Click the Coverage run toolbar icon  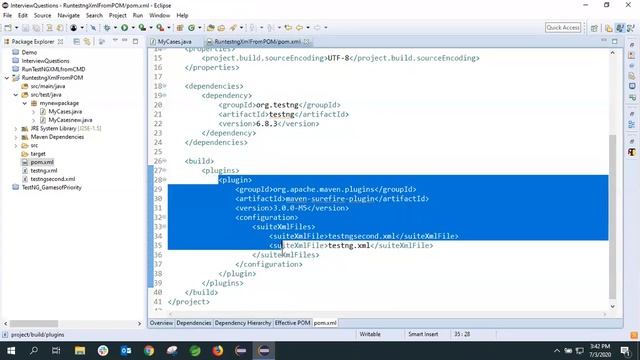point(142,28)
